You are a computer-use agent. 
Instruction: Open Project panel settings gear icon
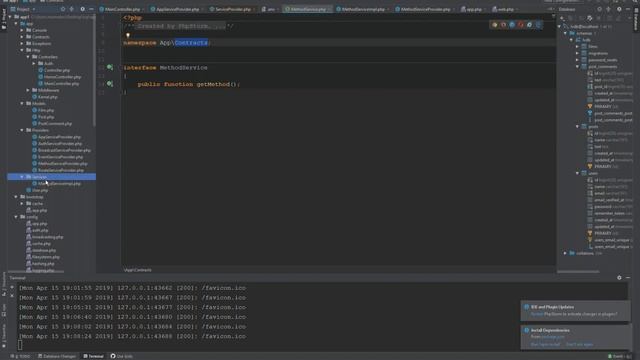tap(82, 9)
